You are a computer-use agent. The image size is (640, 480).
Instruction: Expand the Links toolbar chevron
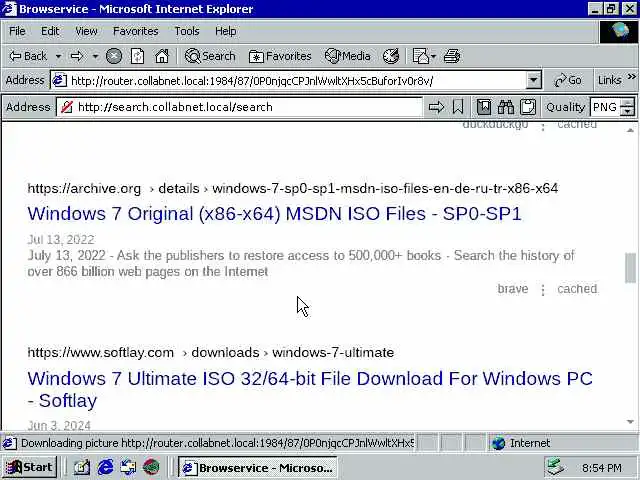click(631, 77)
